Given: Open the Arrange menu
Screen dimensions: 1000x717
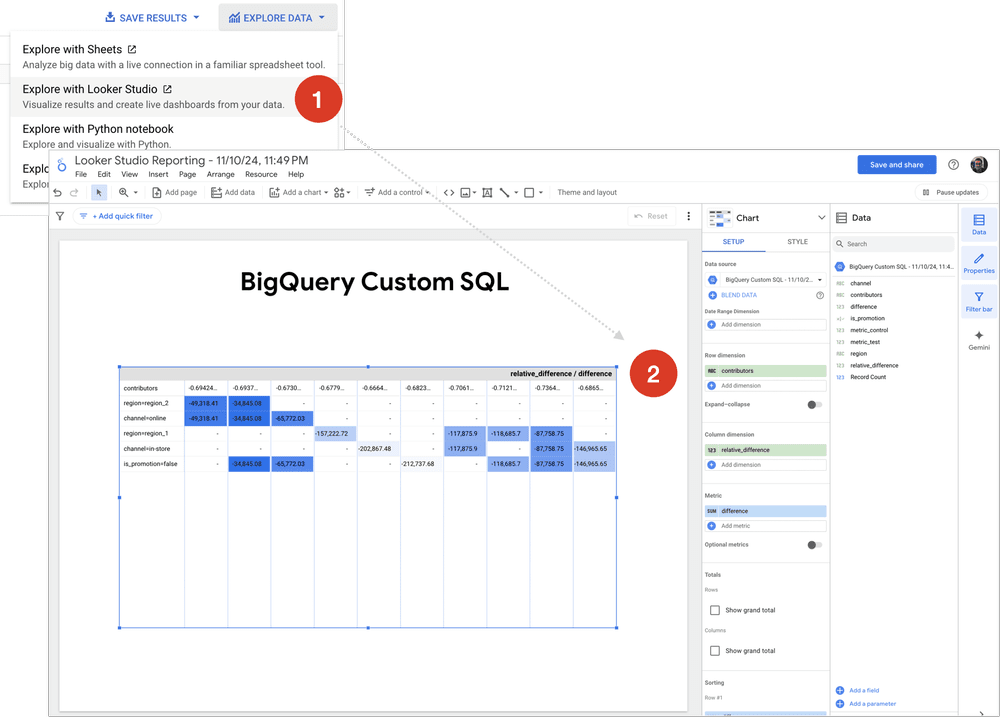Looking at the screenshot, I should click(x=221, y=174).
